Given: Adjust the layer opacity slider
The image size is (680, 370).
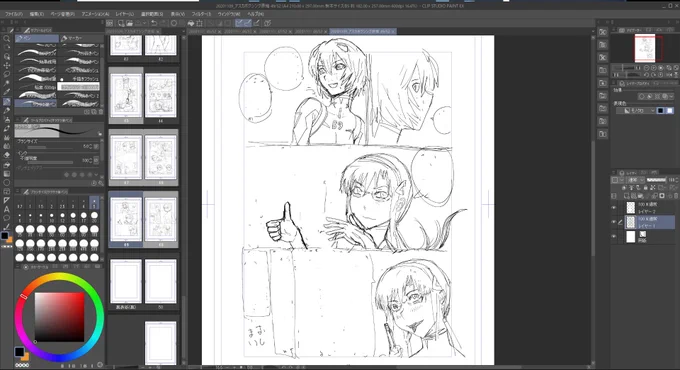Looking at the screenshot, I should click(656, 180).
